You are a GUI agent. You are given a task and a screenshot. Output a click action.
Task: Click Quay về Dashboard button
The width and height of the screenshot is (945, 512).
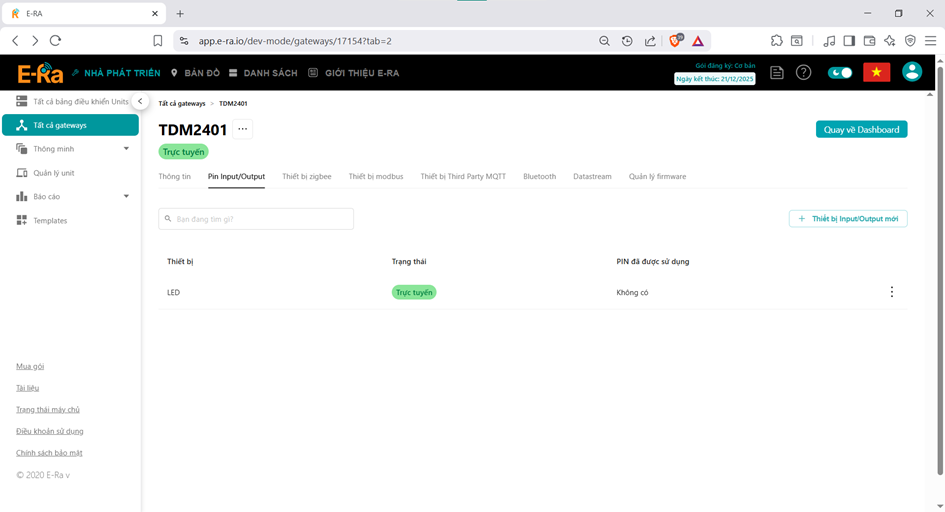(x=861, y=129)
